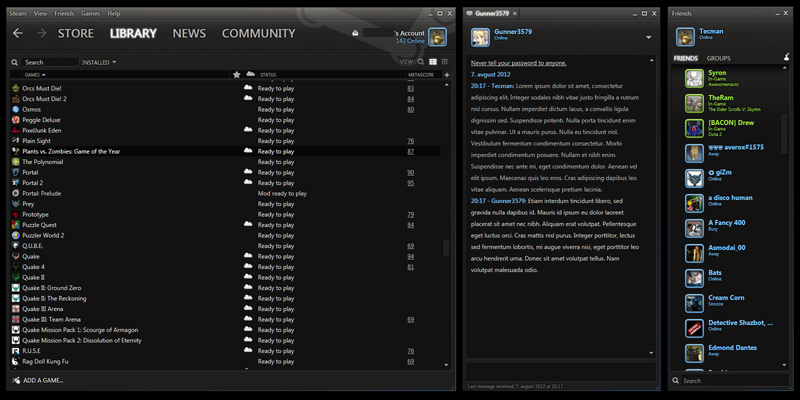Switch to the GROUPS tab

click(718, 58)
